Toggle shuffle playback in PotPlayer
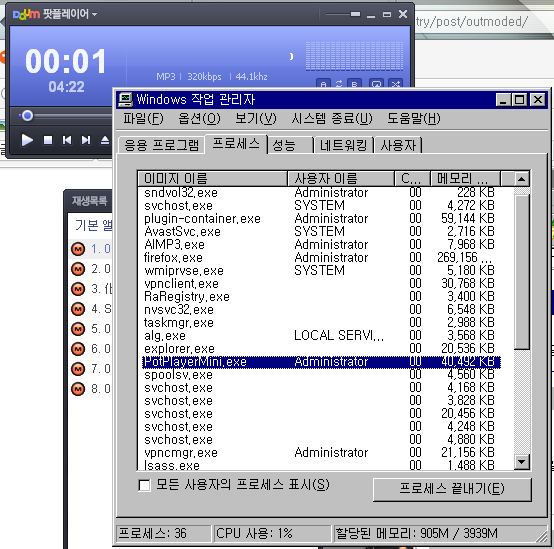Image resolution: width=554 pixels, height=549 pixels. pos(395,84)
